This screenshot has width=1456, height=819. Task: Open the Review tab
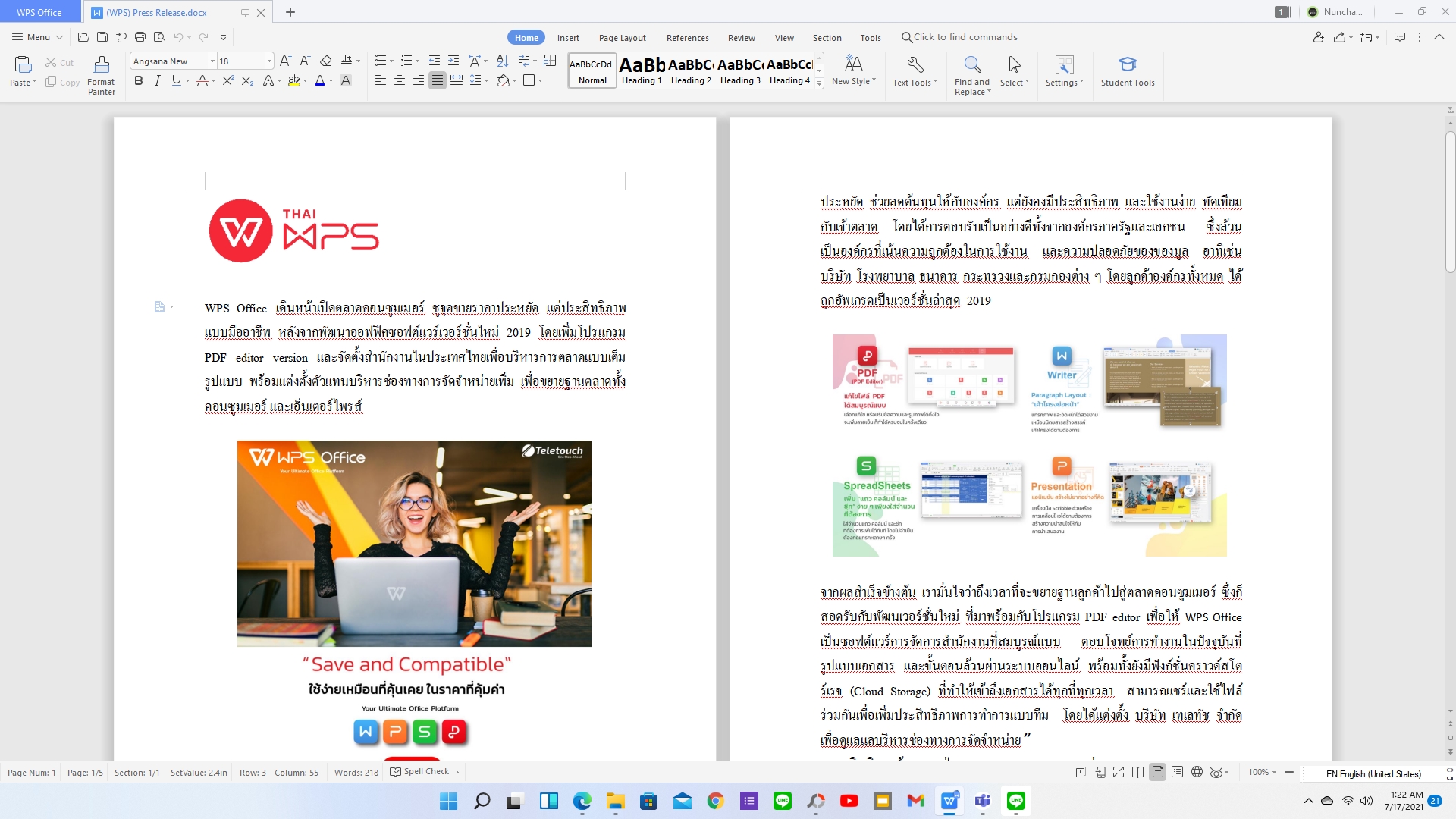pyautogui.click(x=741, y=38)
